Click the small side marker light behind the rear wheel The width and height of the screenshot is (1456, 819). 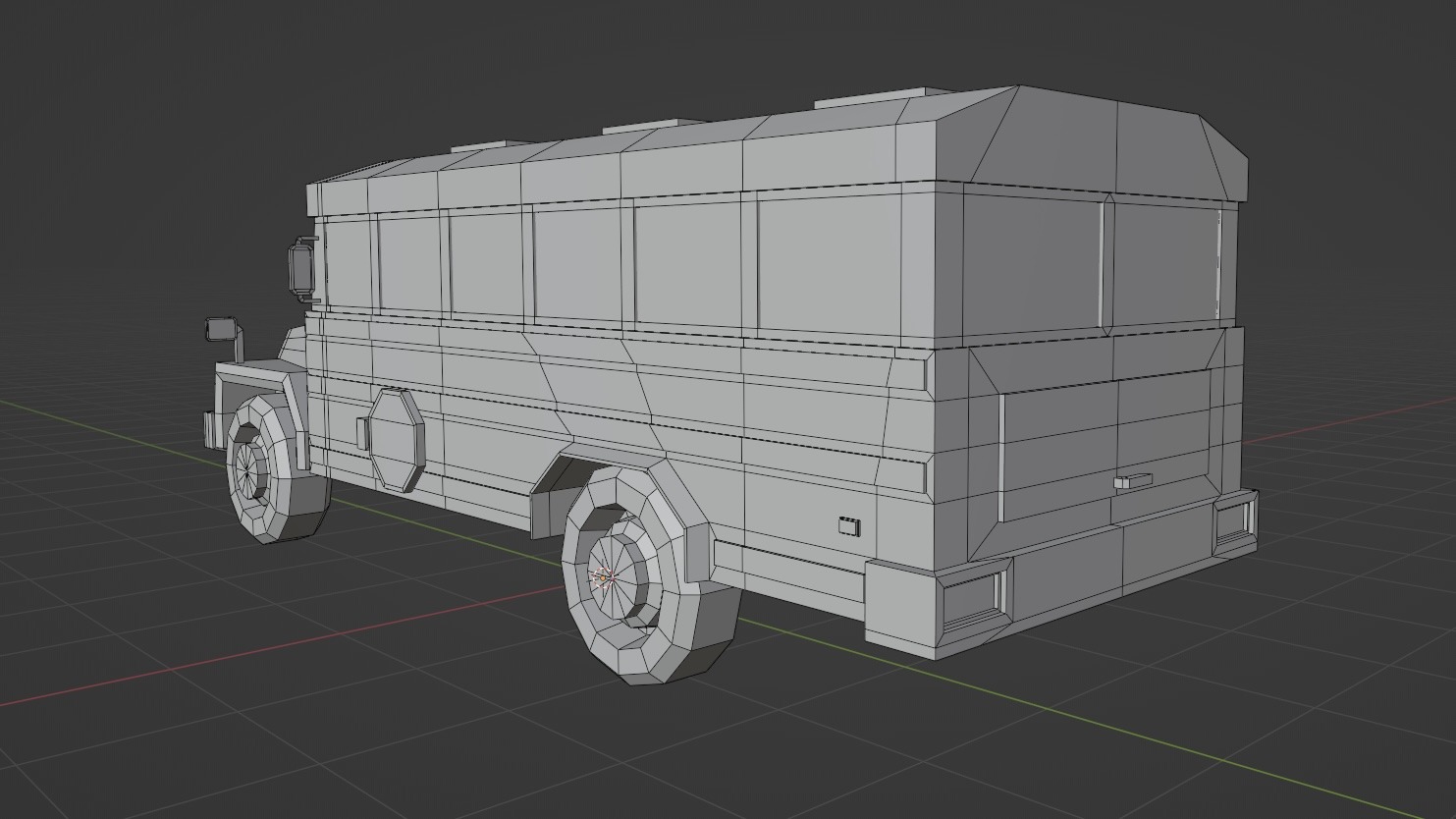pos(848,525)
